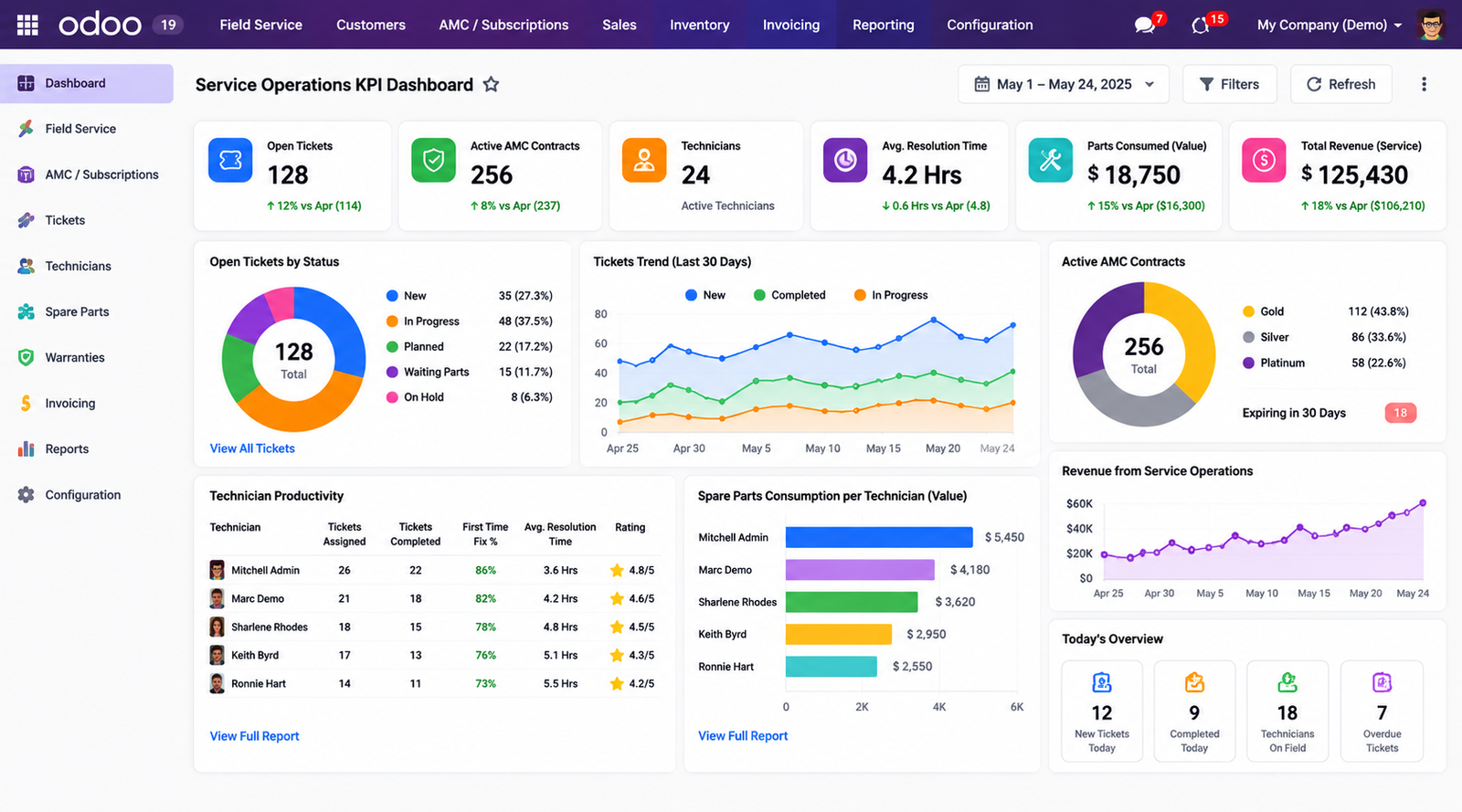Click the Configuration gear sidebar icon

point(26,494)
